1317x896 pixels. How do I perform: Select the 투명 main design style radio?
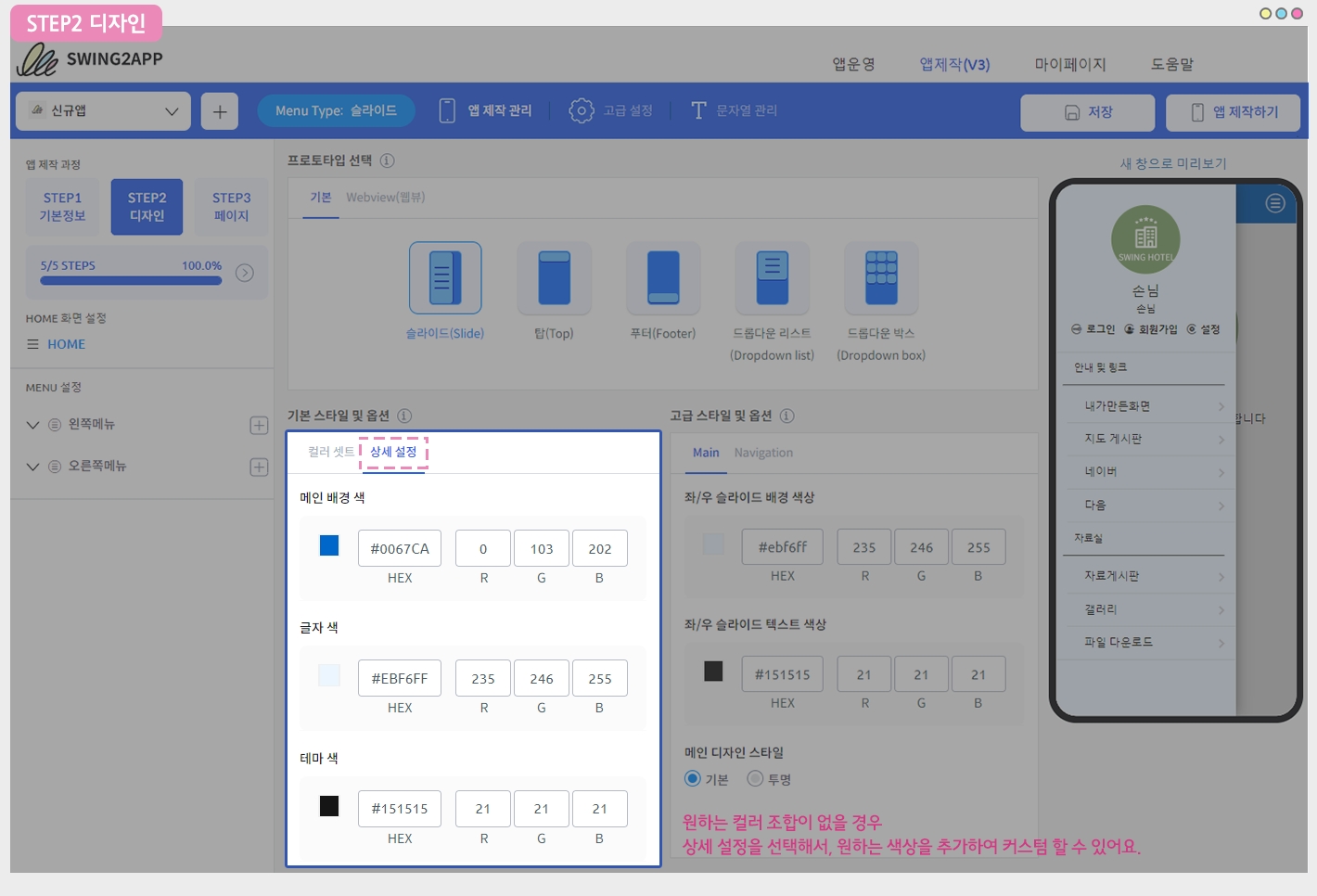[755, 778]
